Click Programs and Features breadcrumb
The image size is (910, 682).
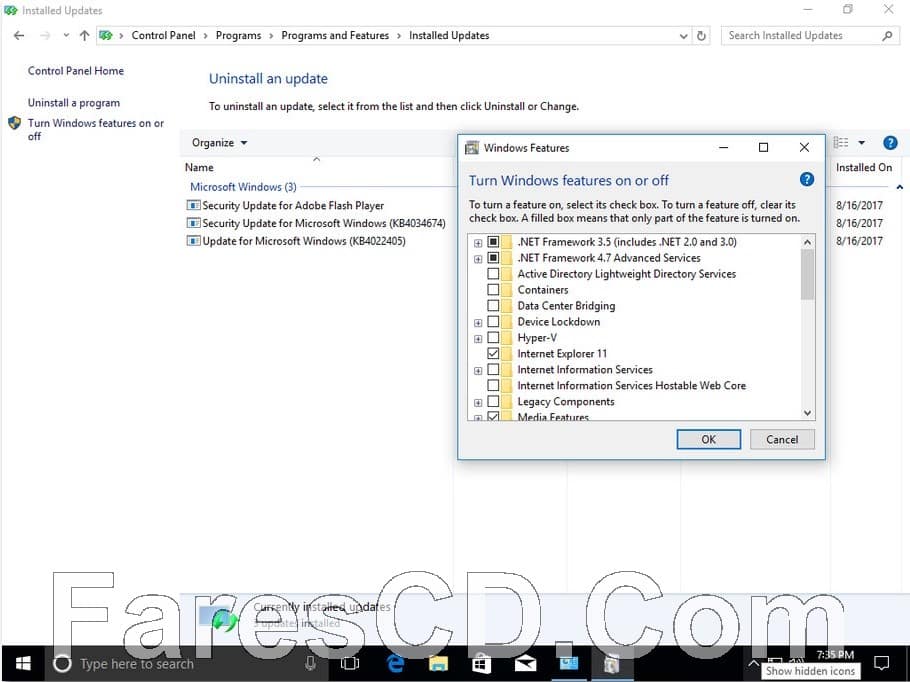click(335, 35)
